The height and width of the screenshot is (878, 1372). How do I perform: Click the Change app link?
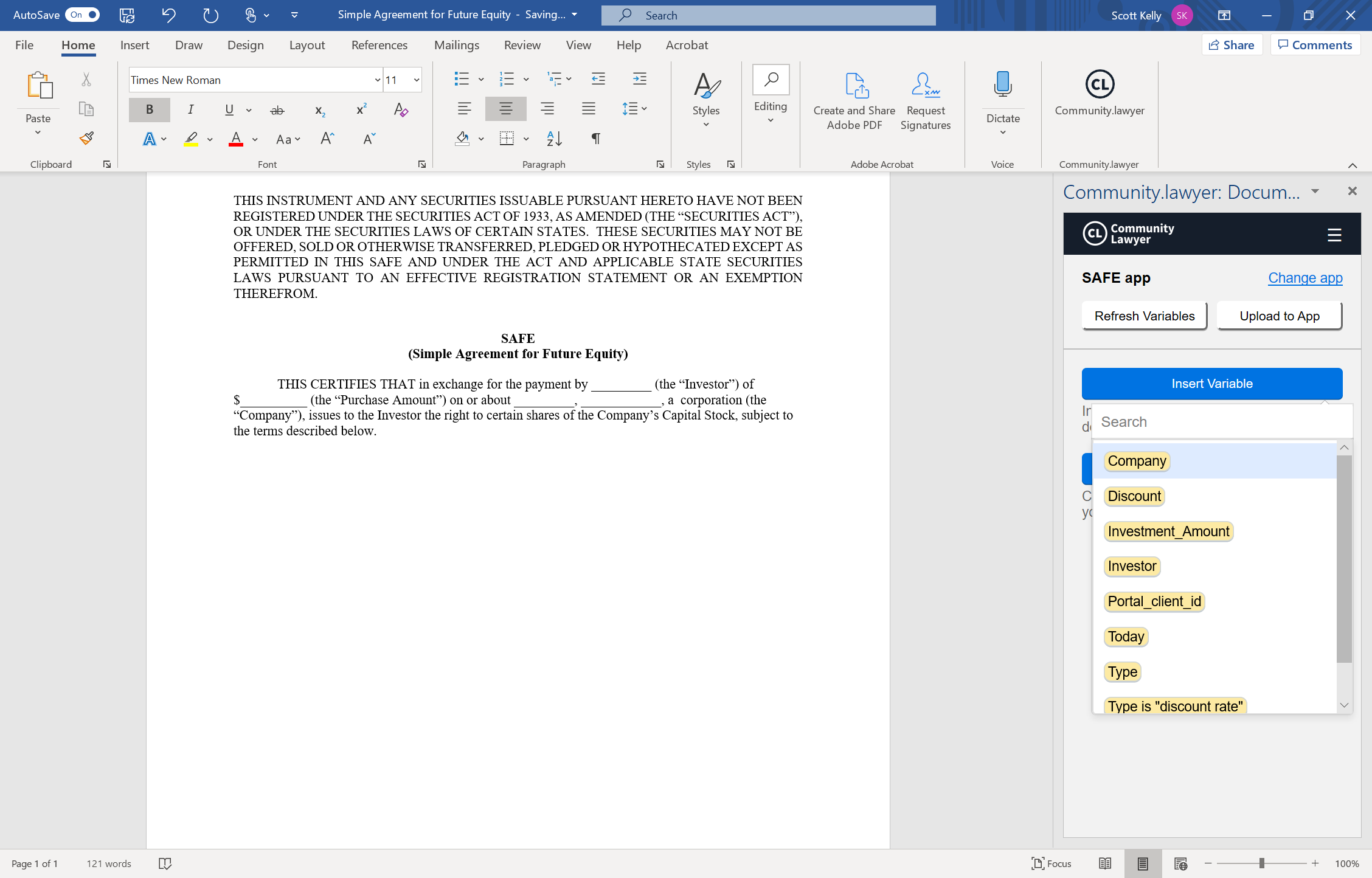point(1305,277)
